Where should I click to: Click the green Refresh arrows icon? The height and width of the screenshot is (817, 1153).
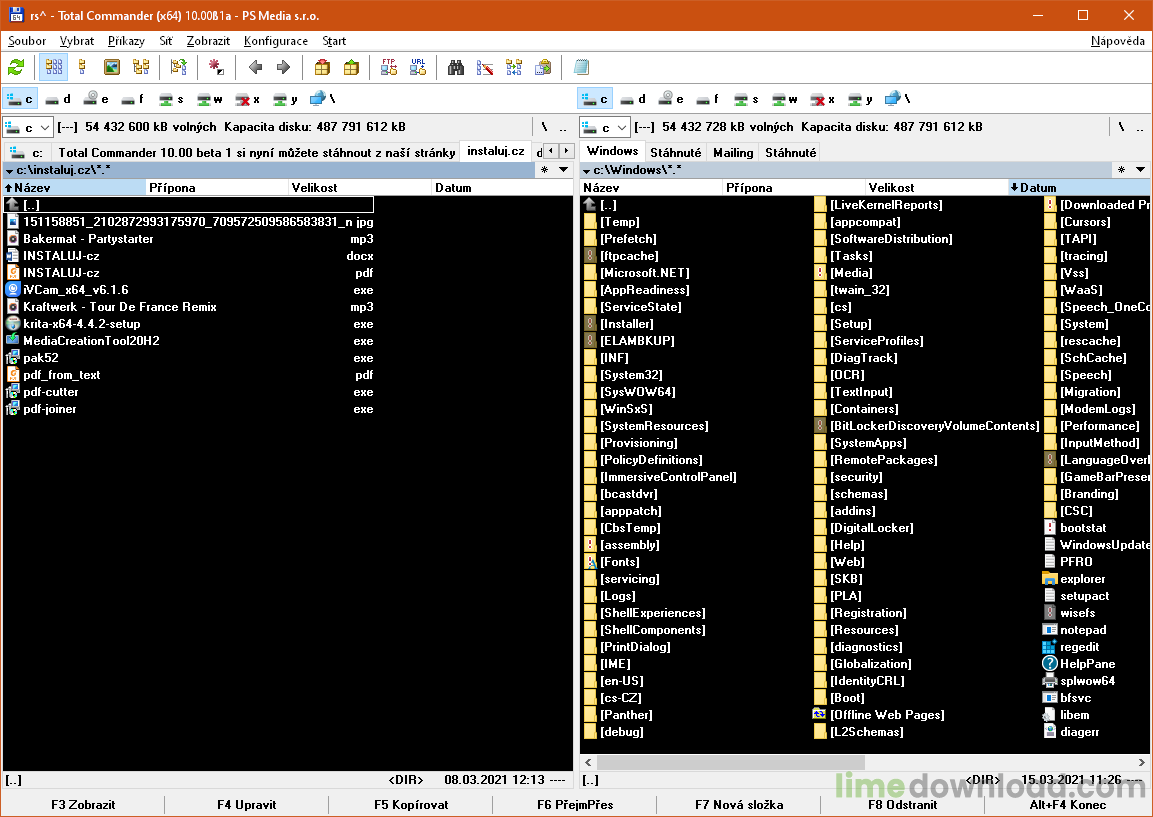16,68
